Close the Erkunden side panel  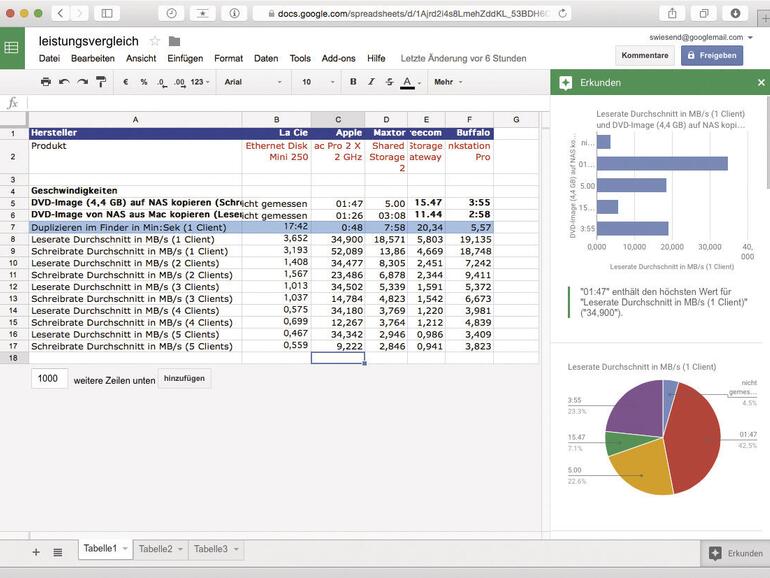pyautogui.click(x=761, y=83)
